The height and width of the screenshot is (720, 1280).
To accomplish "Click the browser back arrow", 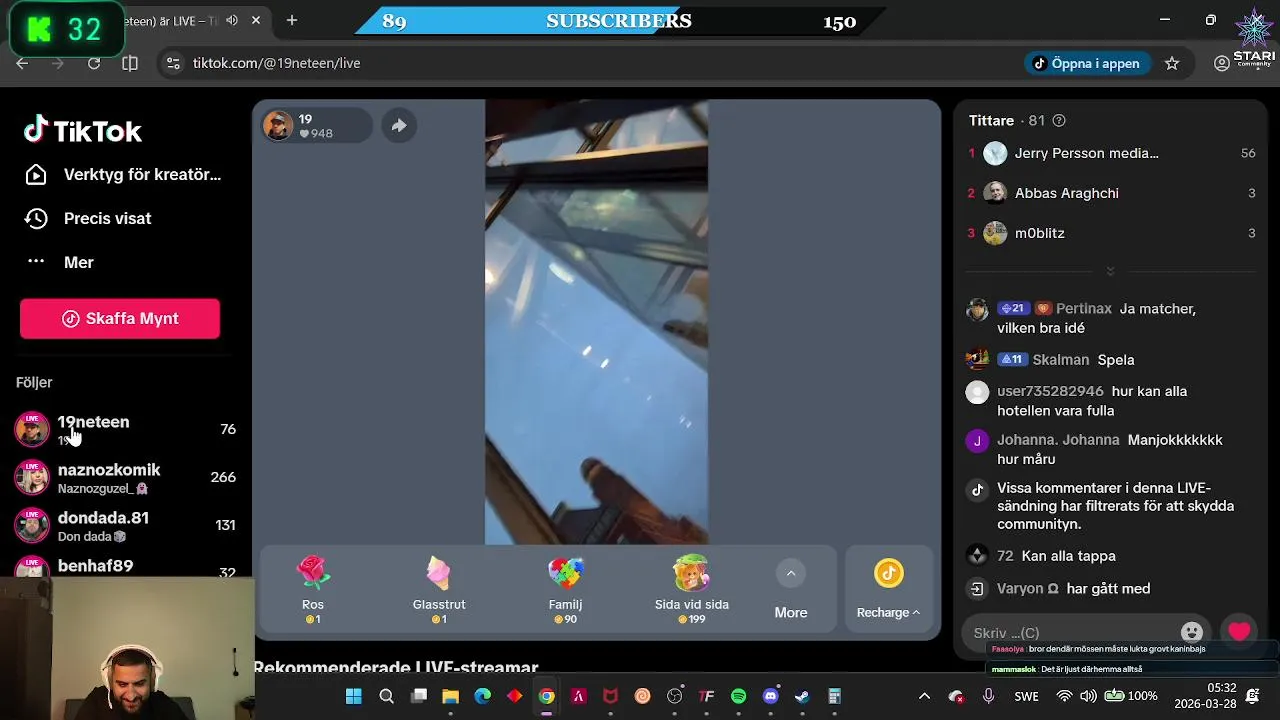I will tap(22, 63).
